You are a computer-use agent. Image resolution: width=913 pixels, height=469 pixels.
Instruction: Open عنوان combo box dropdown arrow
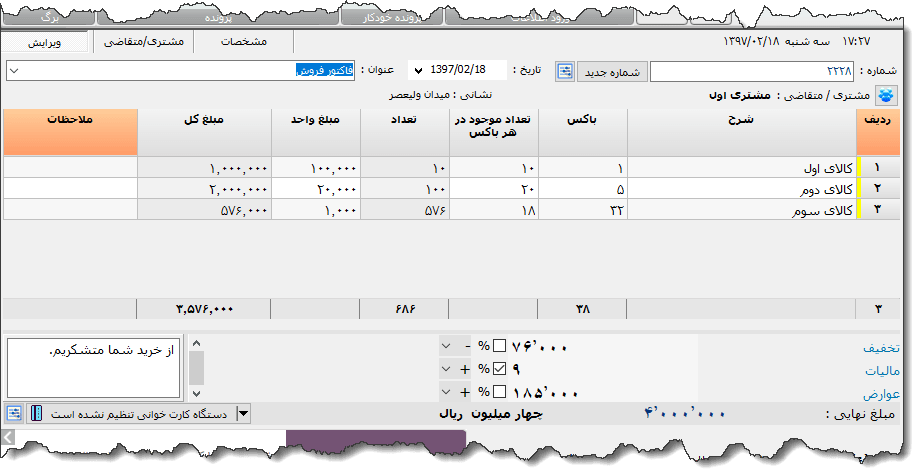[x=15, y=71]
